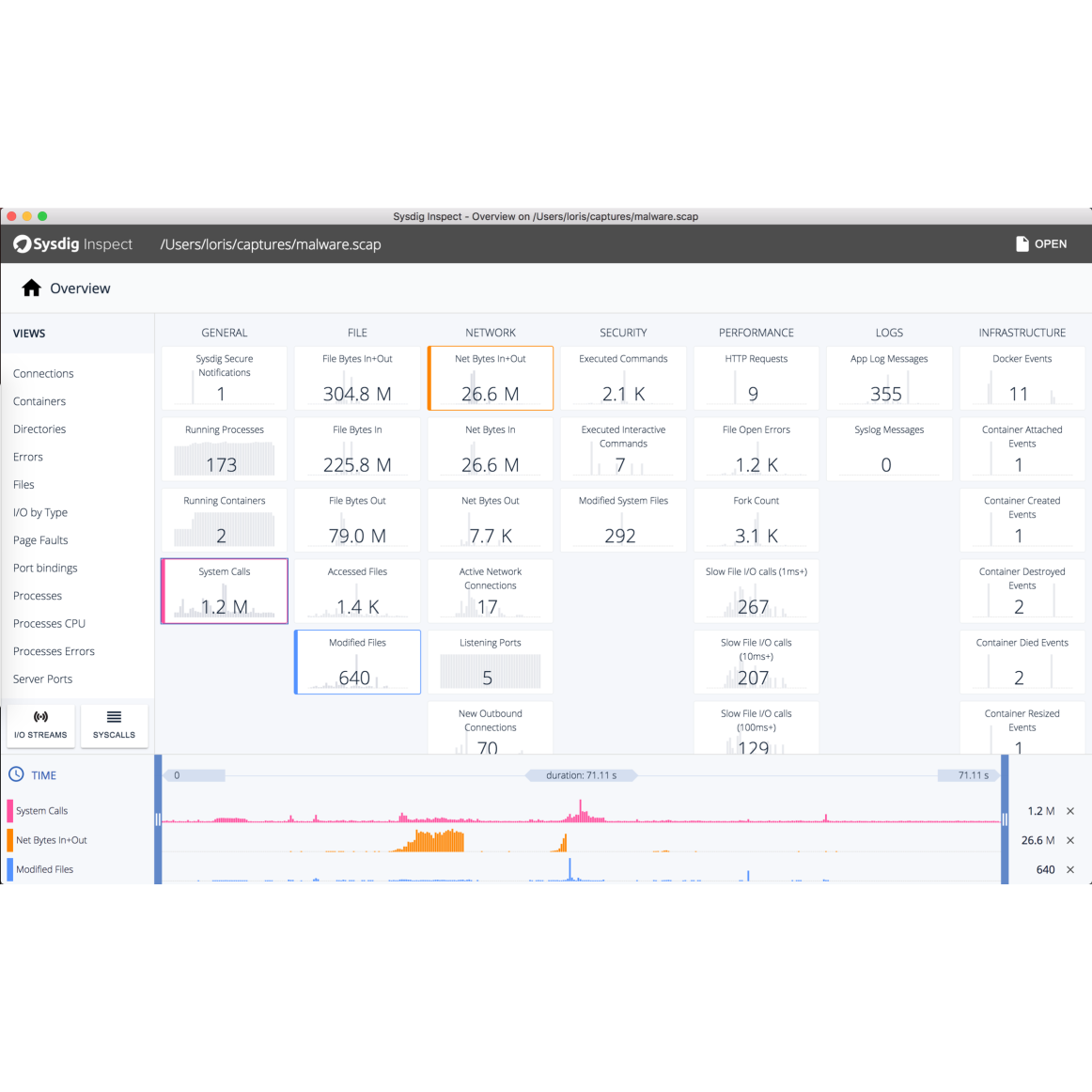The width and height of the screenshot is (1092, 1092).
Task: Remove Modified Files timeline row
Action: [x=1069, y=870]
